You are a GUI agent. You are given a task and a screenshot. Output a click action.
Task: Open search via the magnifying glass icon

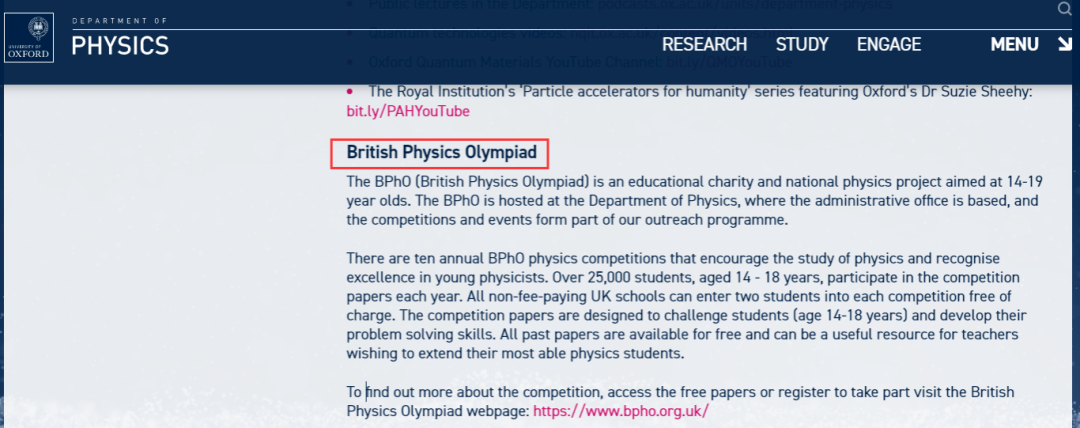[1064, 9]
